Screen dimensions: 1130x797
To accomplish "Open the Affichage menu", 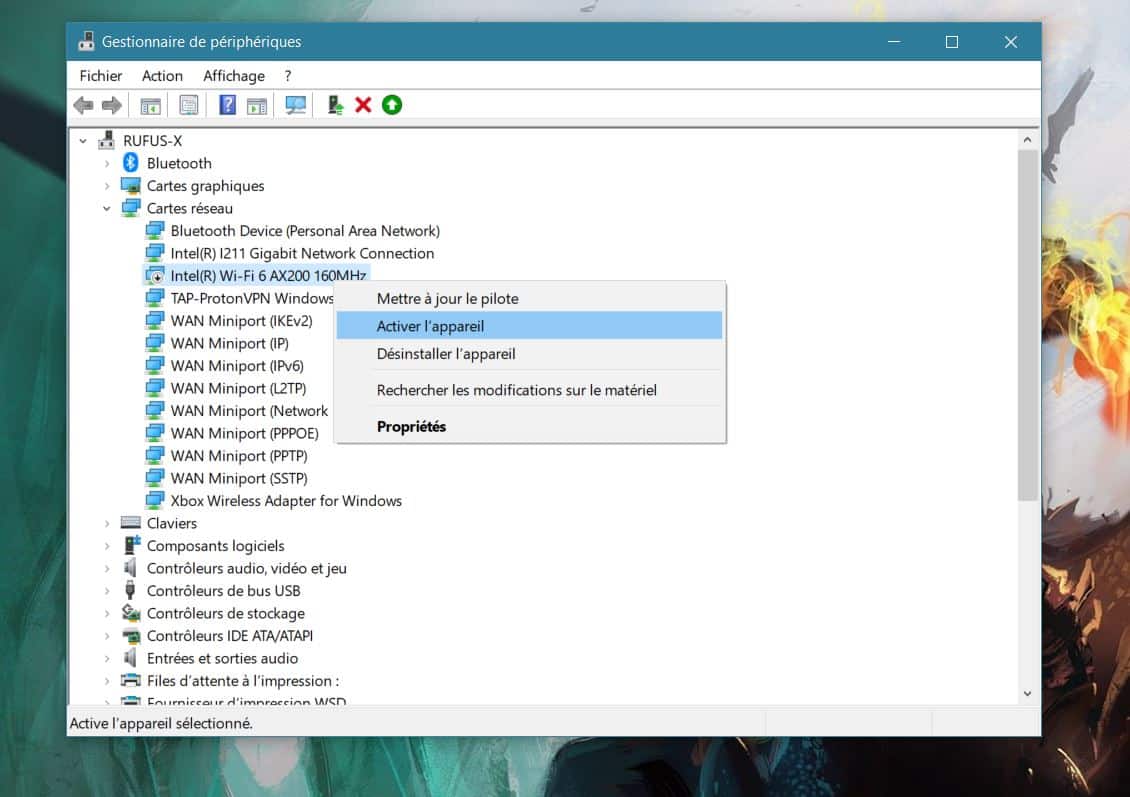I will [x=233, y=76].
